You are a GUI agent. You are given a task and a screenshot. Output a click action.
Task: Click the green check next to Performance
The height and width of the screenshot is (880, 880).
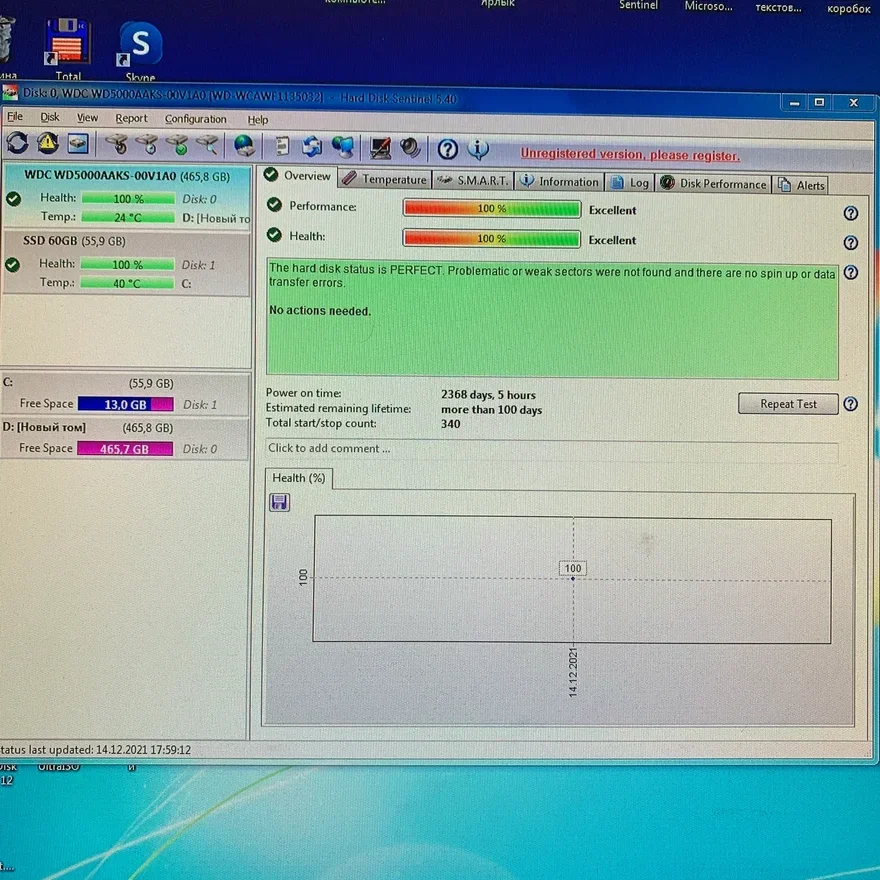[274, 205]
